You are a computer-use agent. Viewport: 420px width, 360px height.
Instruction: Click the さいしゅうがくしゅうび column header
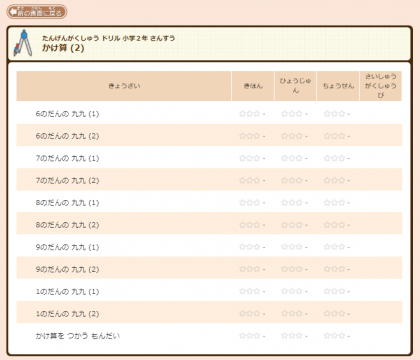[381, 86]
